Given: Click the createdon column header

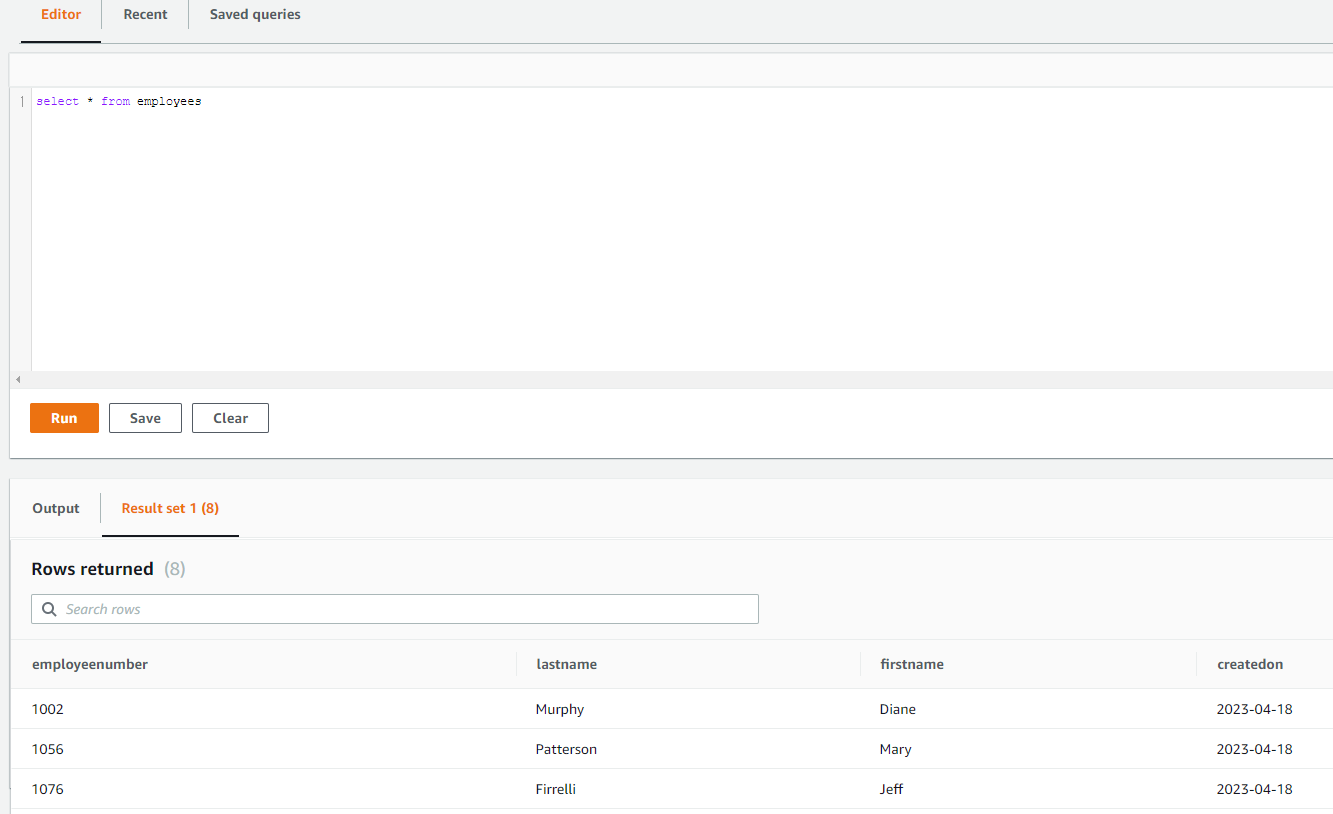Looking at the screenshot, I should click(x=1250, y=664).
